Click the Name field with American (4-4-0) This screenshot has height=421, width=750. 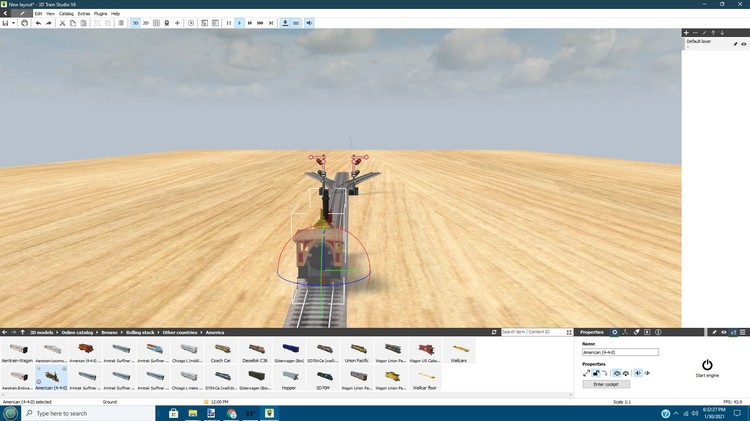[620, 352]
